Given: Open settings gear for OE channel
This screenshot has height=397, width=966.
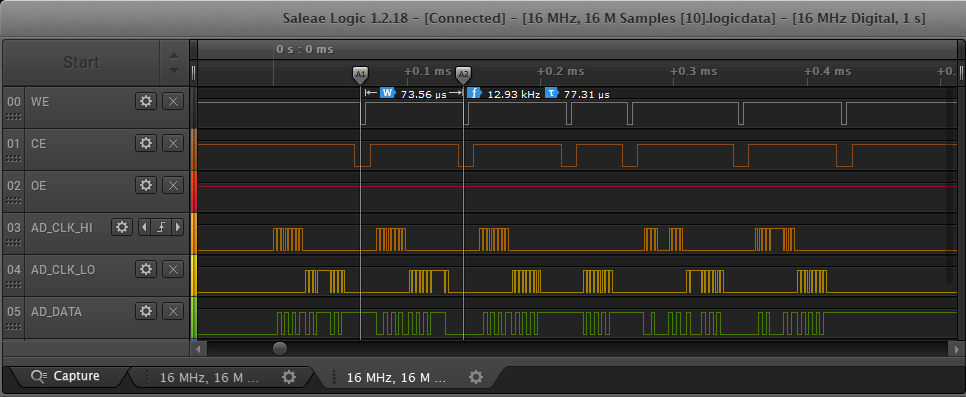Looking at the screenshot, I should [146, 185].
